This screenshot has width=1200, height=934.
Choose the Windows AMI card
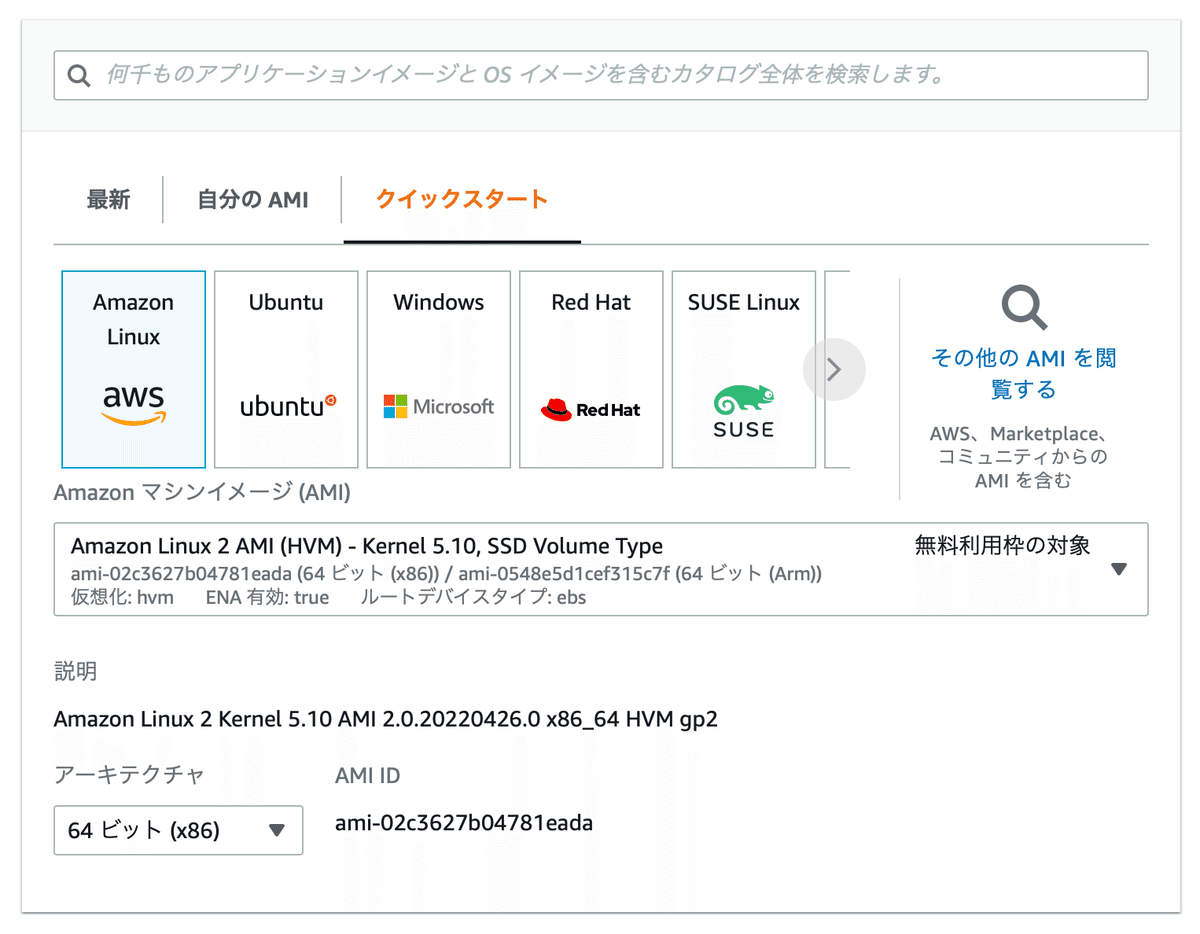[439, 369]
